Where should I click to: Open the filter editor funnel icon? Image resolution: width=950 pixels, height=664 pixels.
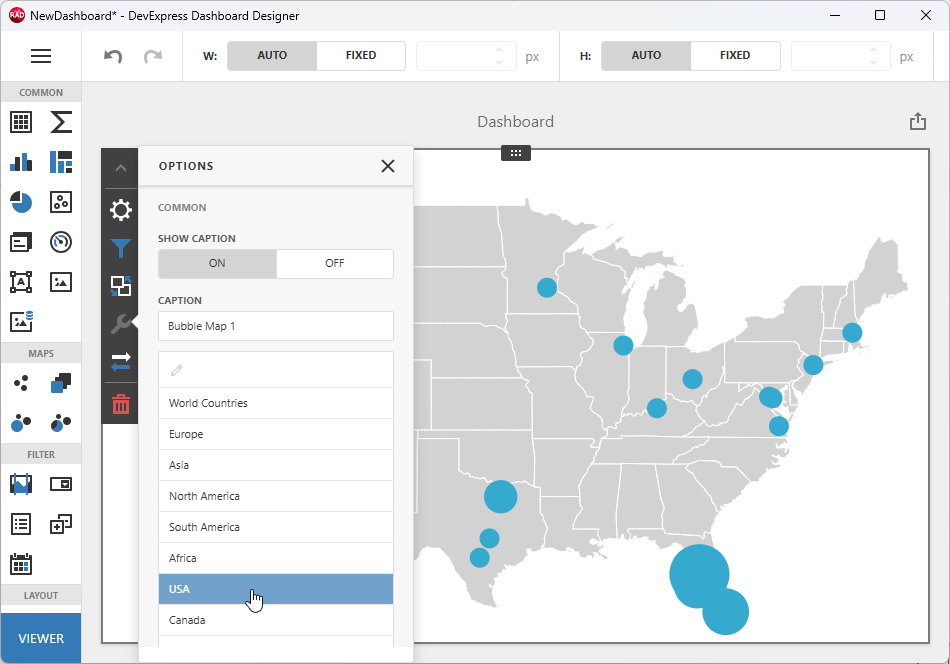coord(120,248)
